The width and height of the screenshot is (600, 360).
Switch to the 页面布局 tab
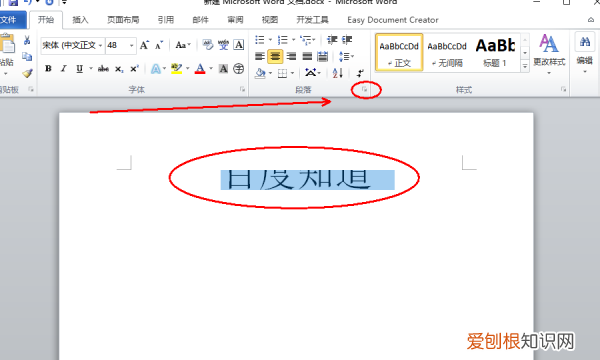point(123,20)
